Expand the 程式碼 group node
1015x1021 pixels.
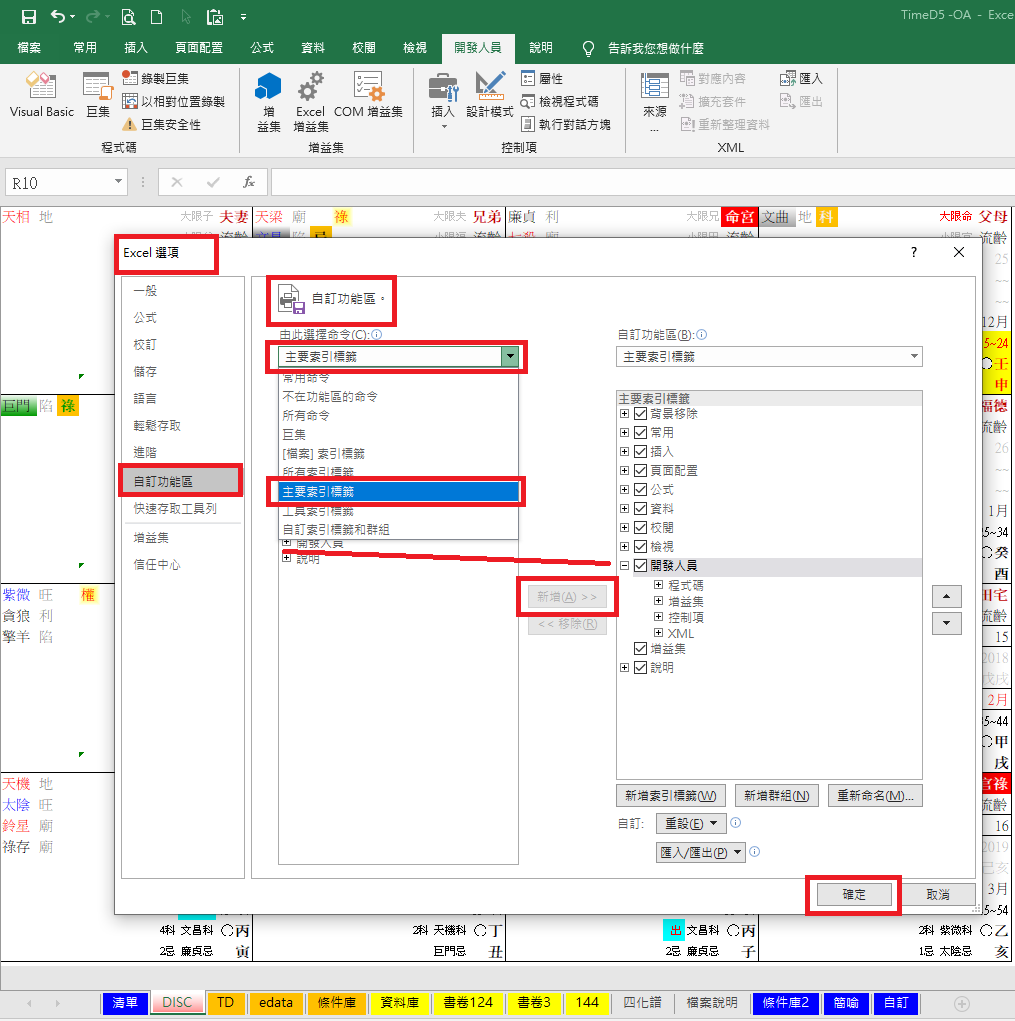658,585
